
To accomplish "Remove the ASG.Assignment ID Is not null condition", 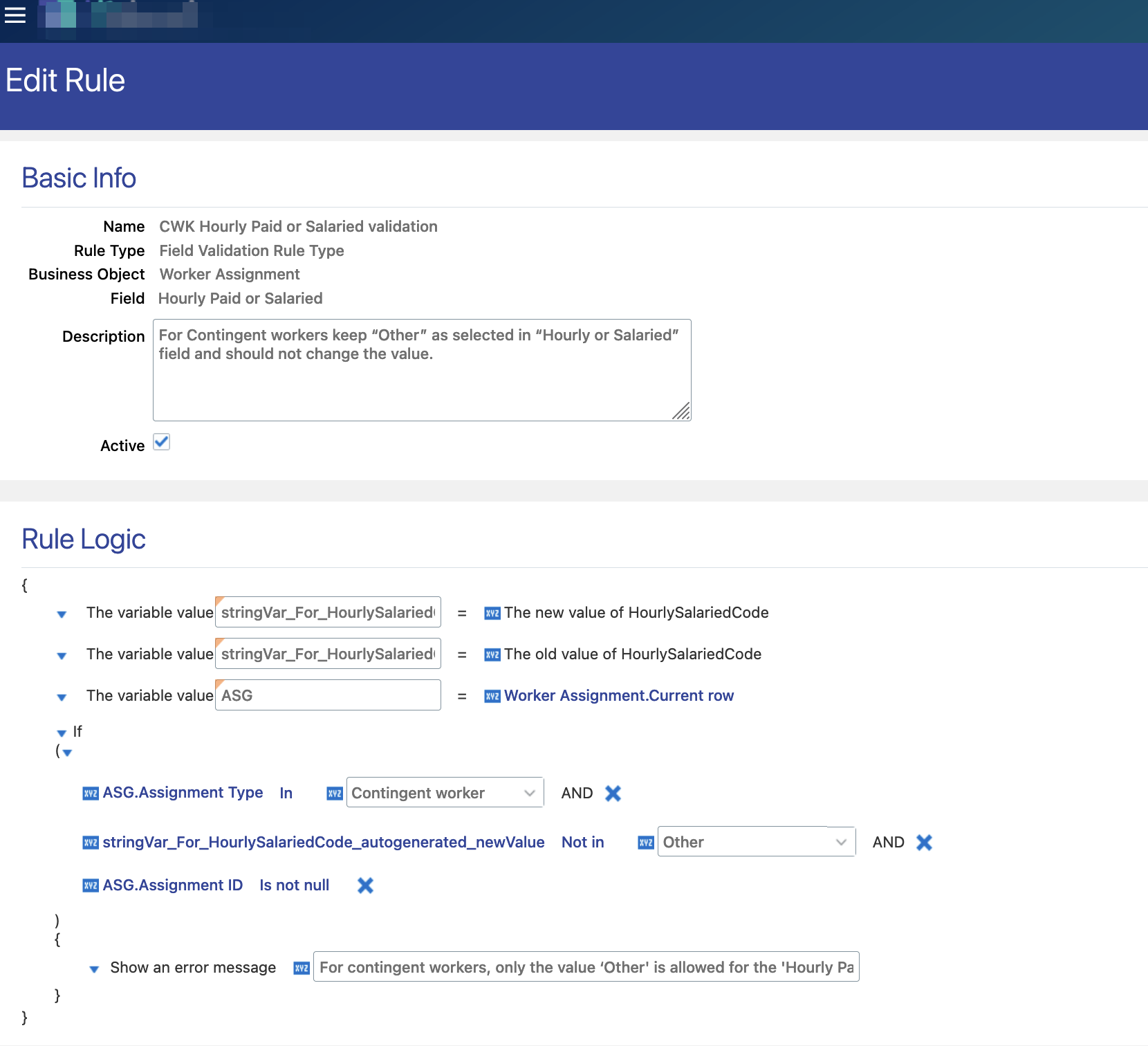I will 365,886.
